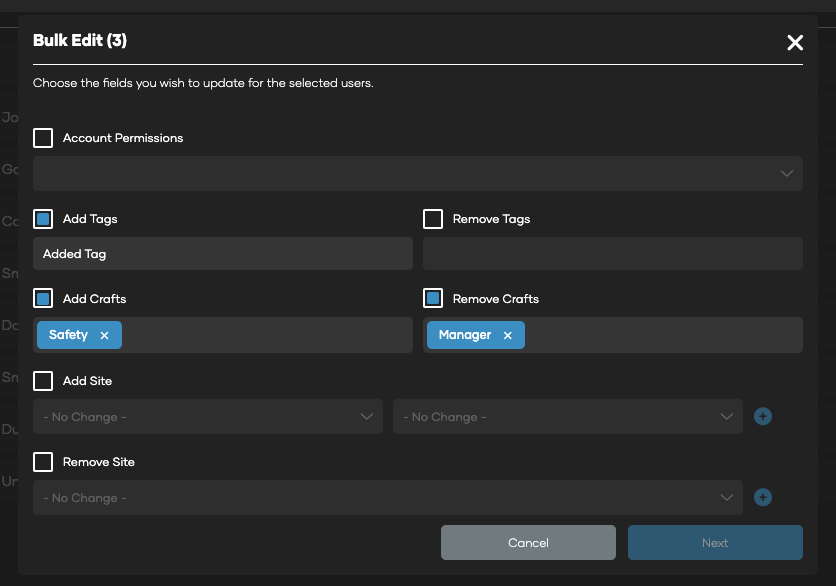Click the Add Site label
Screen dimensions: 836x586
87,381
